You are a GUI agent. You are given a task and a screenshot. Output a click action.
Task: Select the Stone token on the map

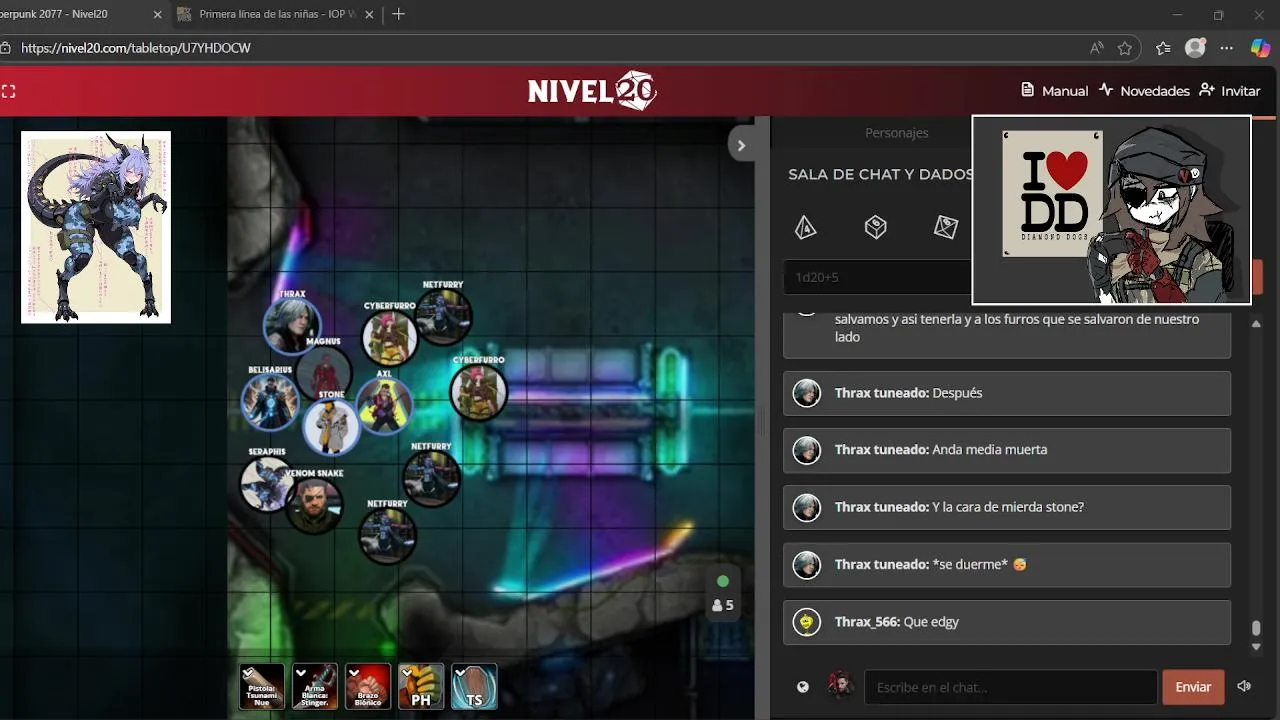pos(331,426)
